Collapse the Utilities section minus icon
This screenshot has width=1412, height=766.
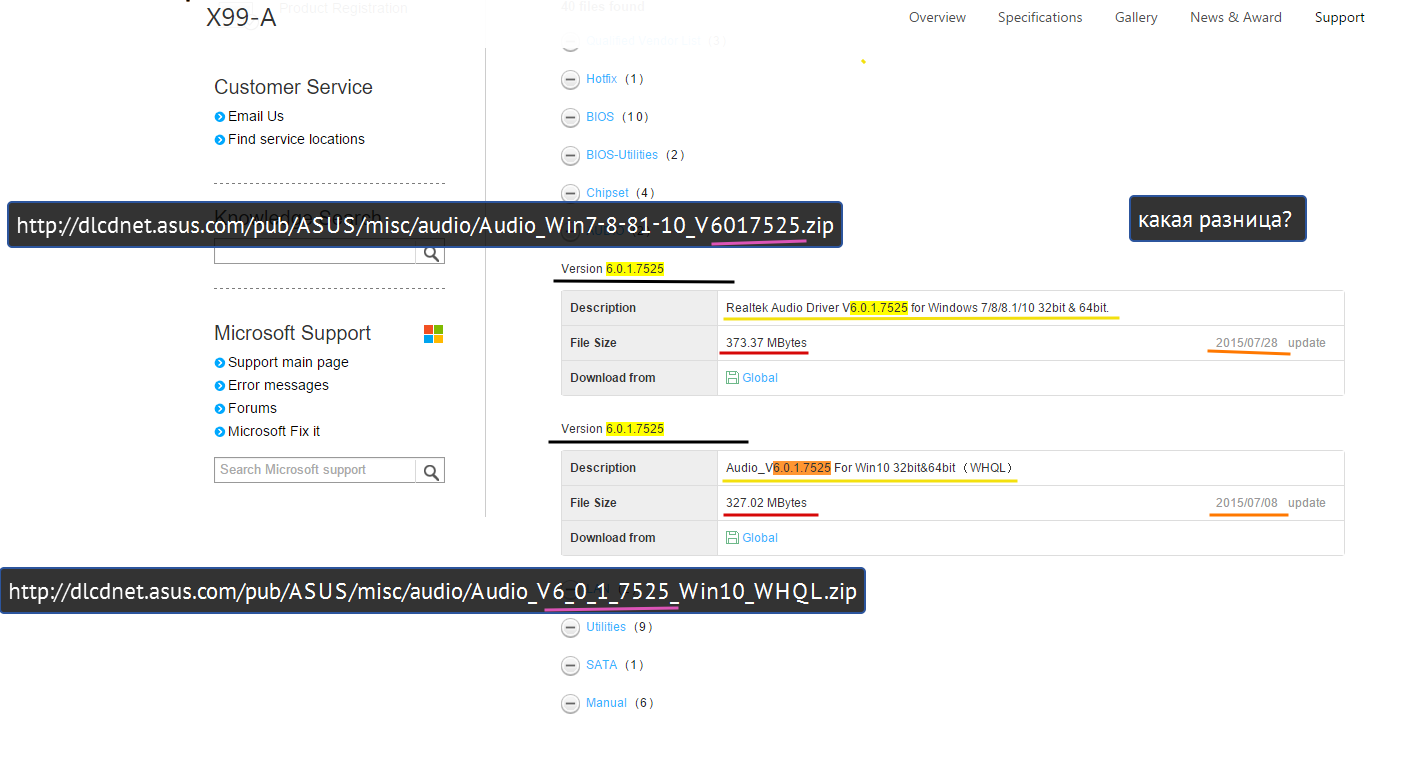pos(570,627)
